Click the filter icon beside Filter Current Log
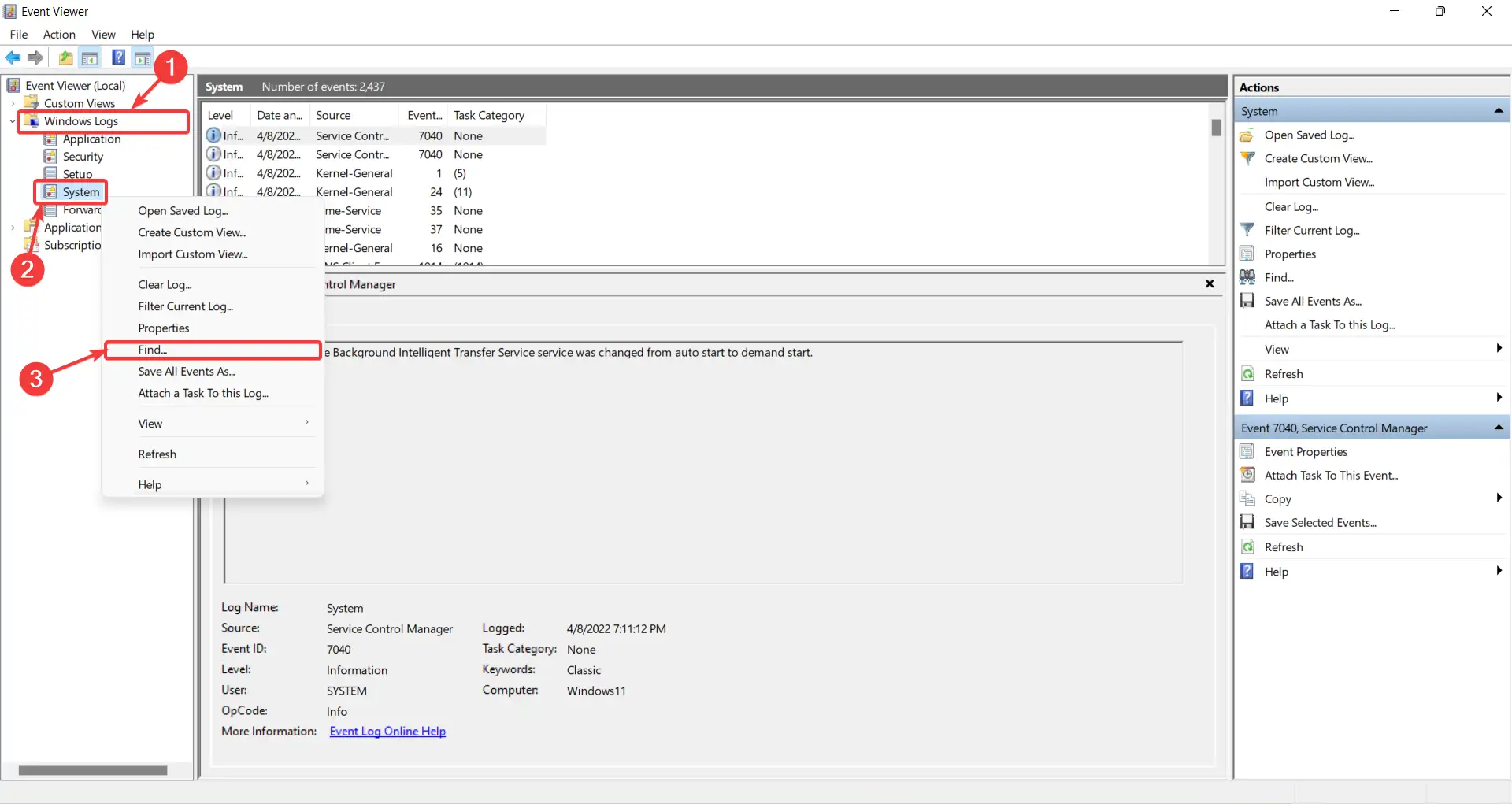 click(x=1247, y=230)
